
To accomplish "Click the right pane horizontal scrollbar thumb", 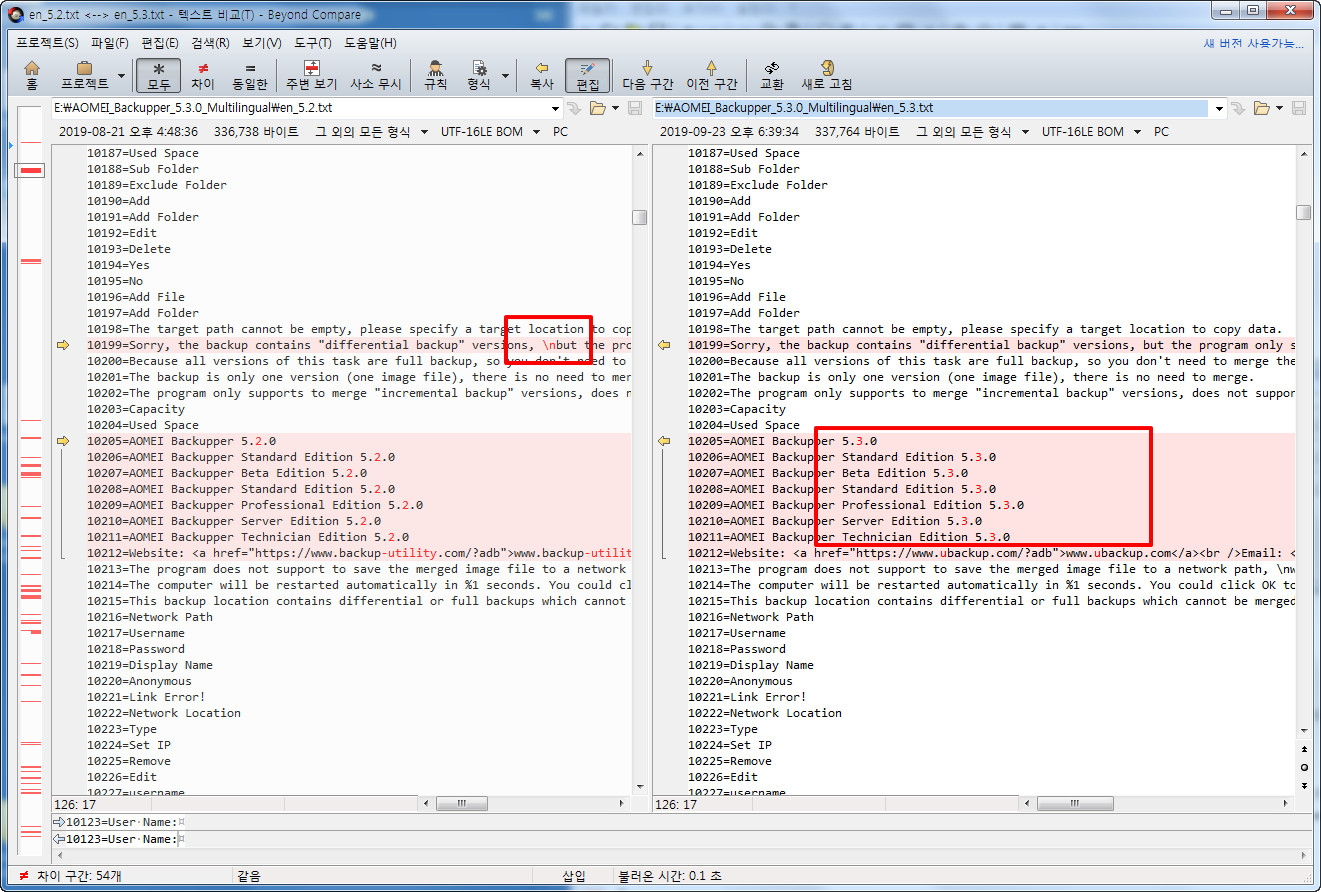I will [1073, 803].
